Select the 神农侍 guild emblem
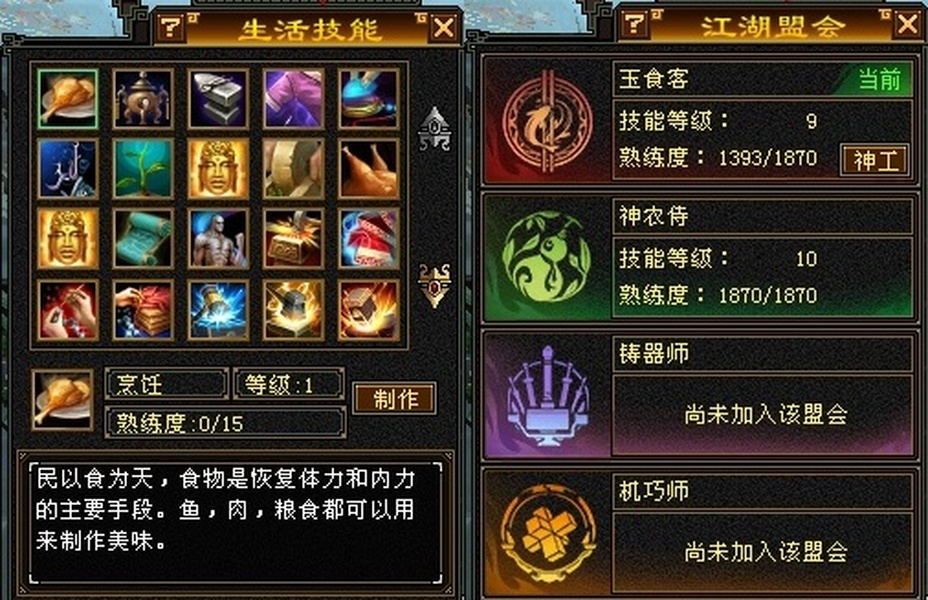This screenshot has height=600, width=928. pos(546,258)
